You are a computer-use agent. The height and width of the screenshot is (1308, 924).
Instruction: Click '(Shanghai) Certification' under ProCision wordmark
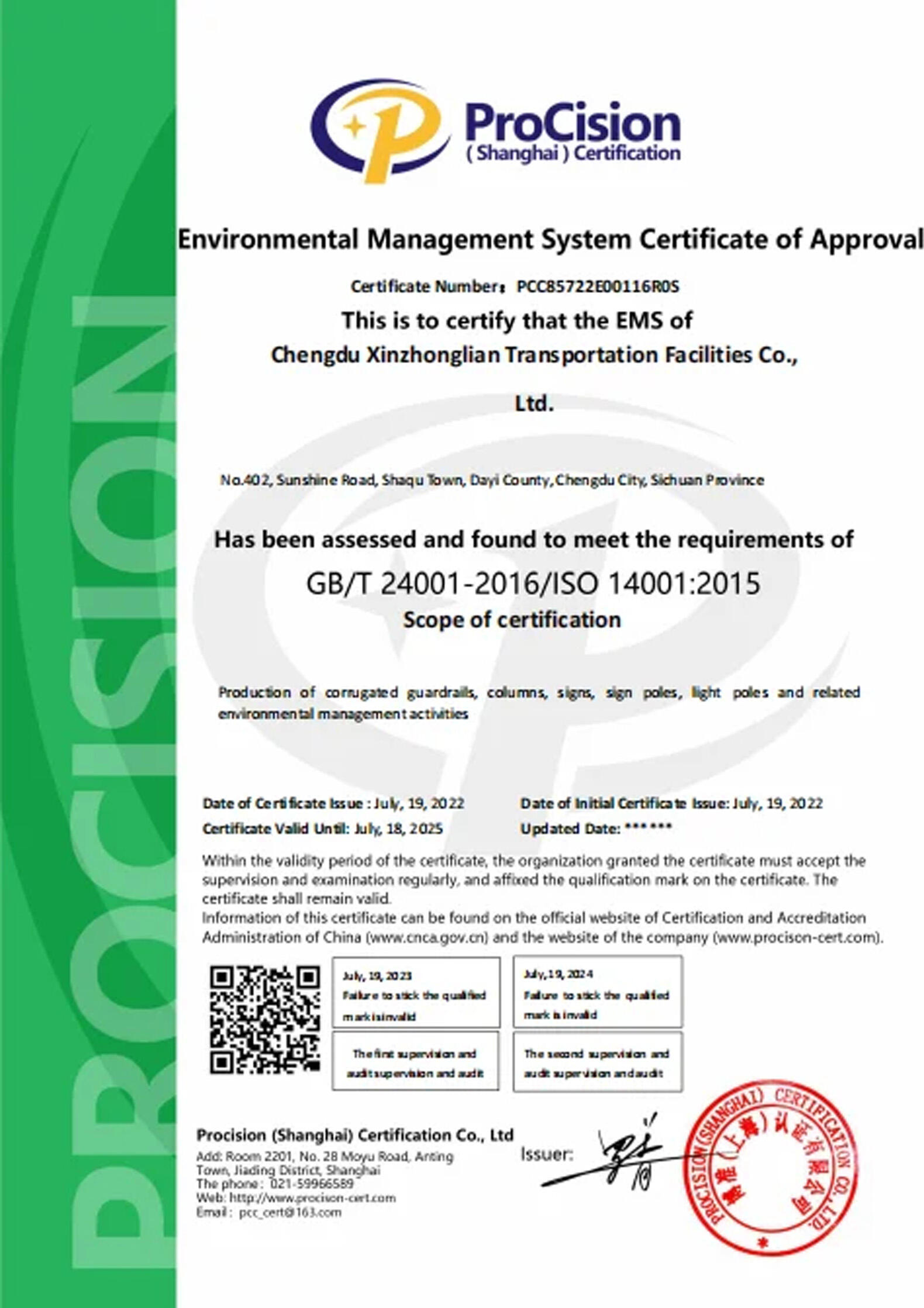(573, 154)
